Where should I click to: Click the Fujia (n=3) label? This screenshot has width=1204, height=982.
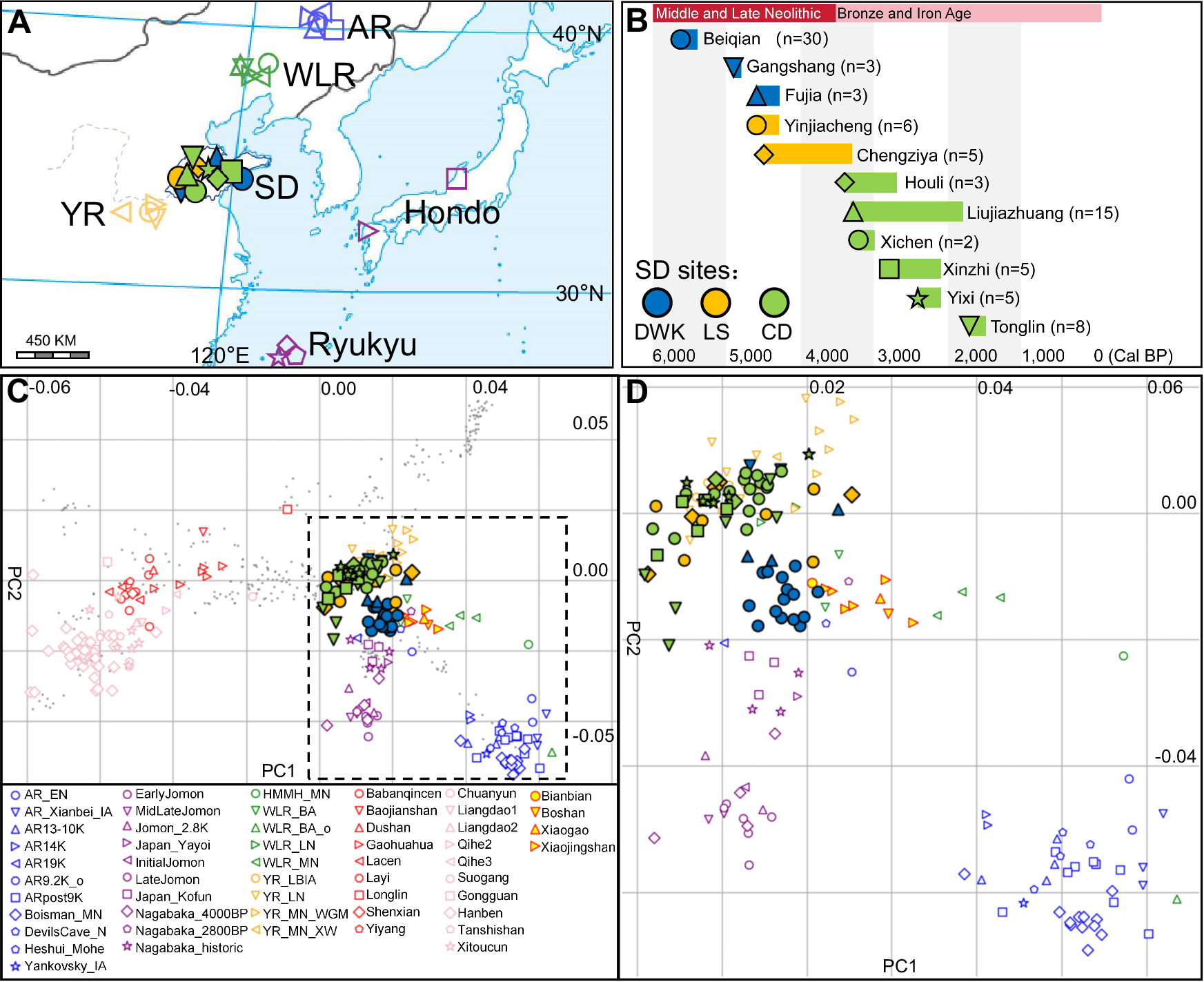(x=826, y=95)
